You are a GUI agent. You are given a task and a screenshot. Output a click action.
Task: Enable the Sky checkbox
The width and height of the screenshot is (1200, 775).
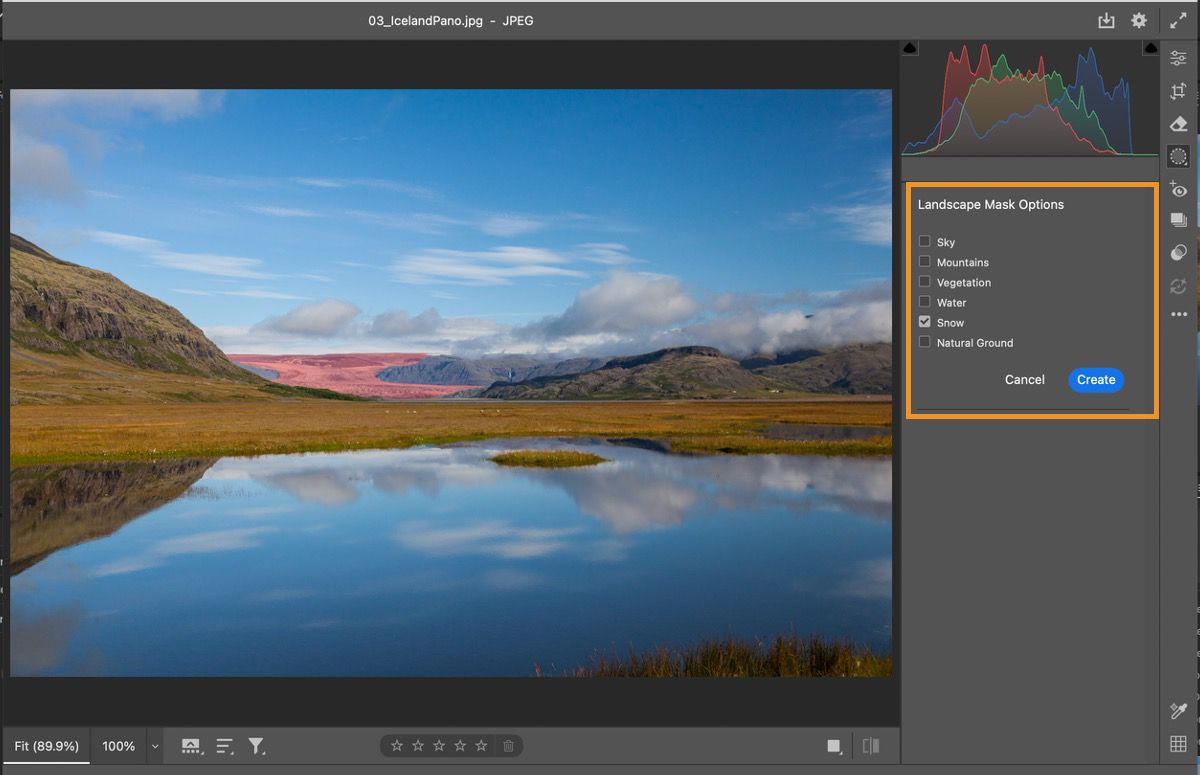pyautogui.click(x=924, y=241)
